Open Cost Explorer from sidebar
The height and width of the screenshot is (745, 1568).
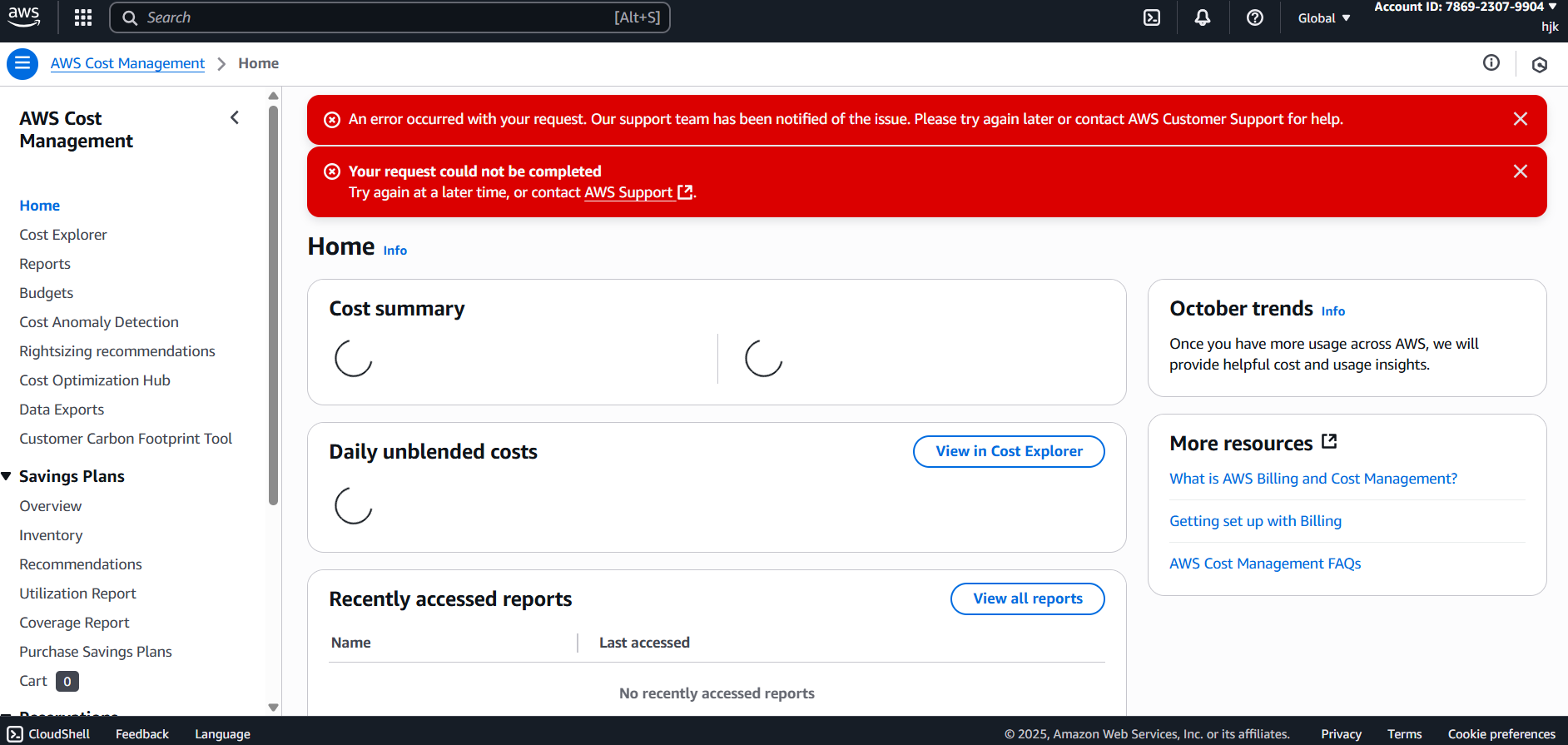pyautogui.click(x=63, y=235)
